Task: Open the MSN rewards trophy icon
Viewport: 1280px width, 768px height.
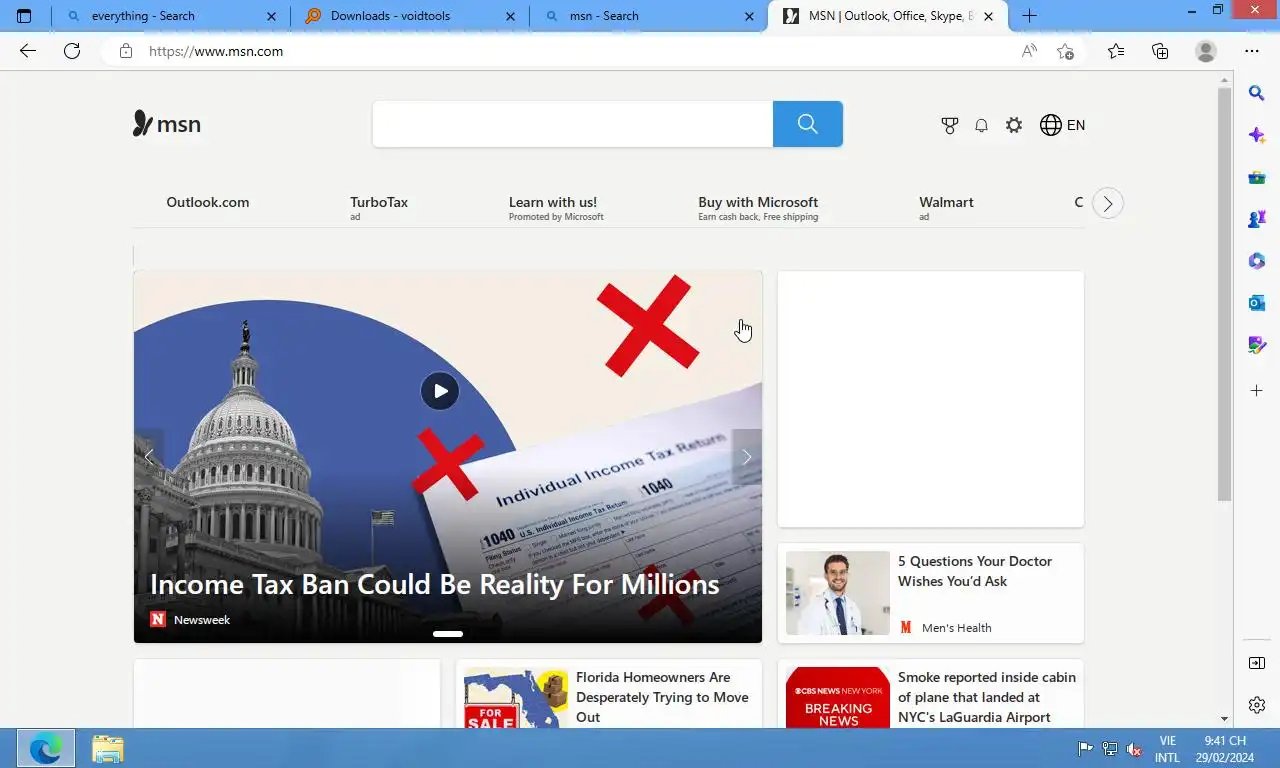Action: 950,125
